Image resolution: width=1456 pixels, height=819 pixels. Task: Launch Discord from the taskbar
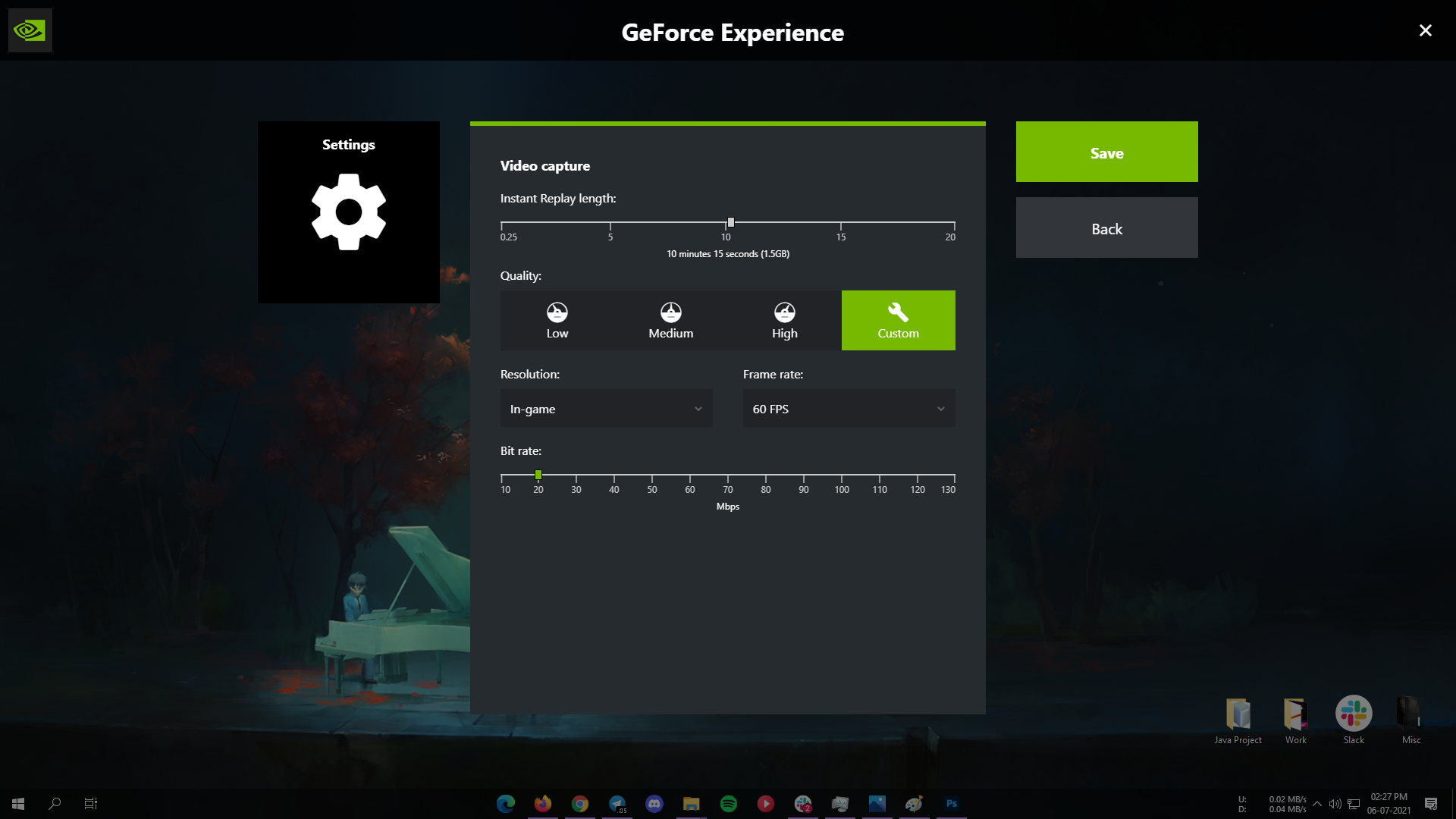point(654,804)
